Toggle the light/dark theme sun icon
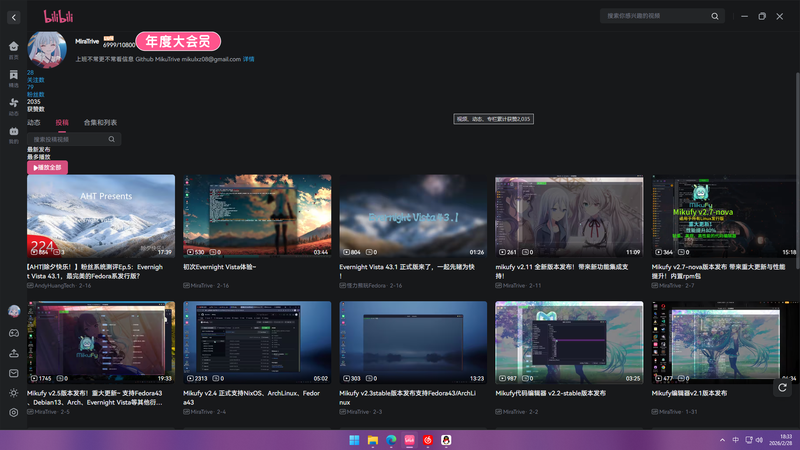The height and width of the screenshot is (450, 800). [14, 393]
